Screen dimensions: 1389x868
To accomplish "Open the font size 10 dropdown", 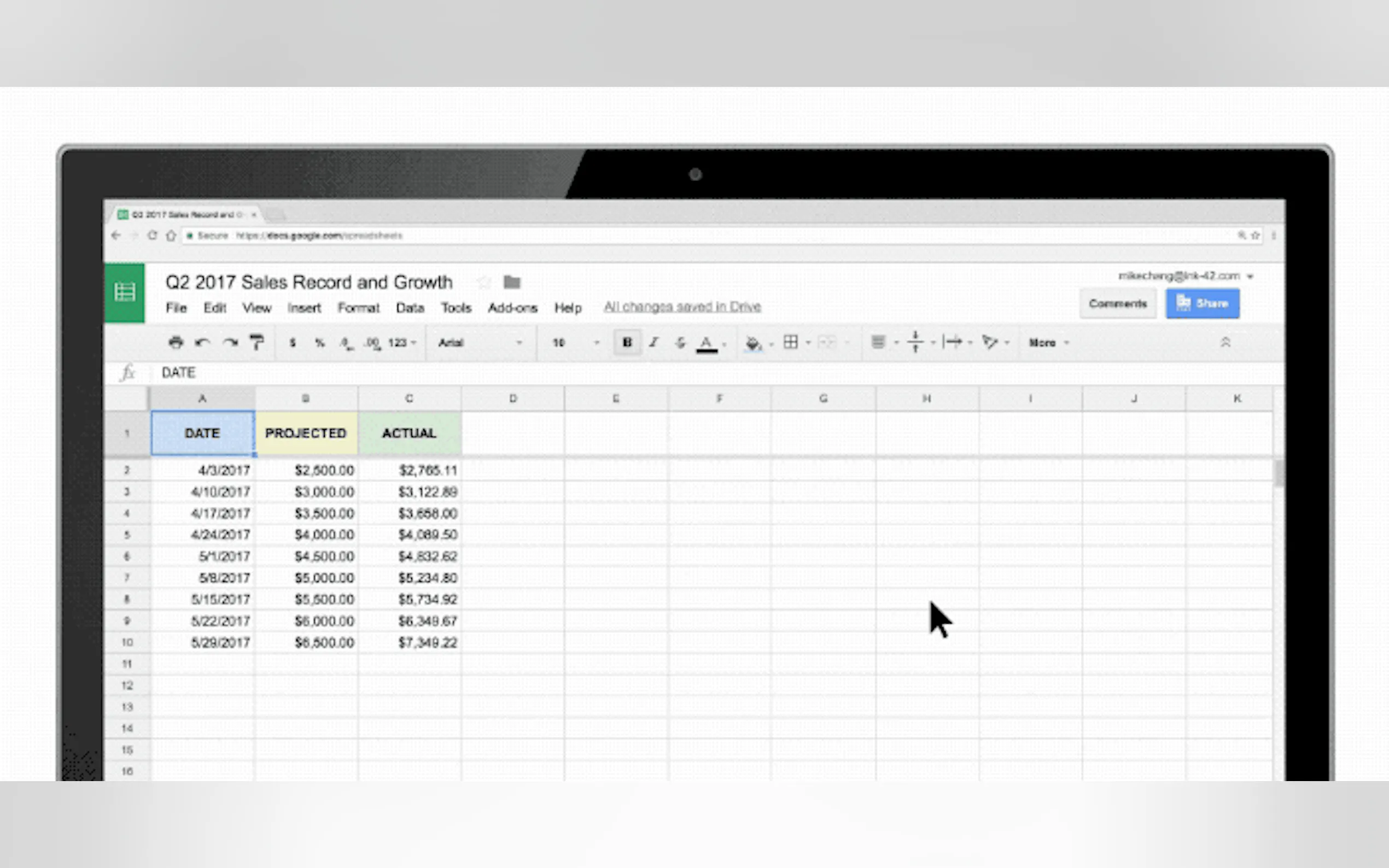I will (x=575, y=343).
